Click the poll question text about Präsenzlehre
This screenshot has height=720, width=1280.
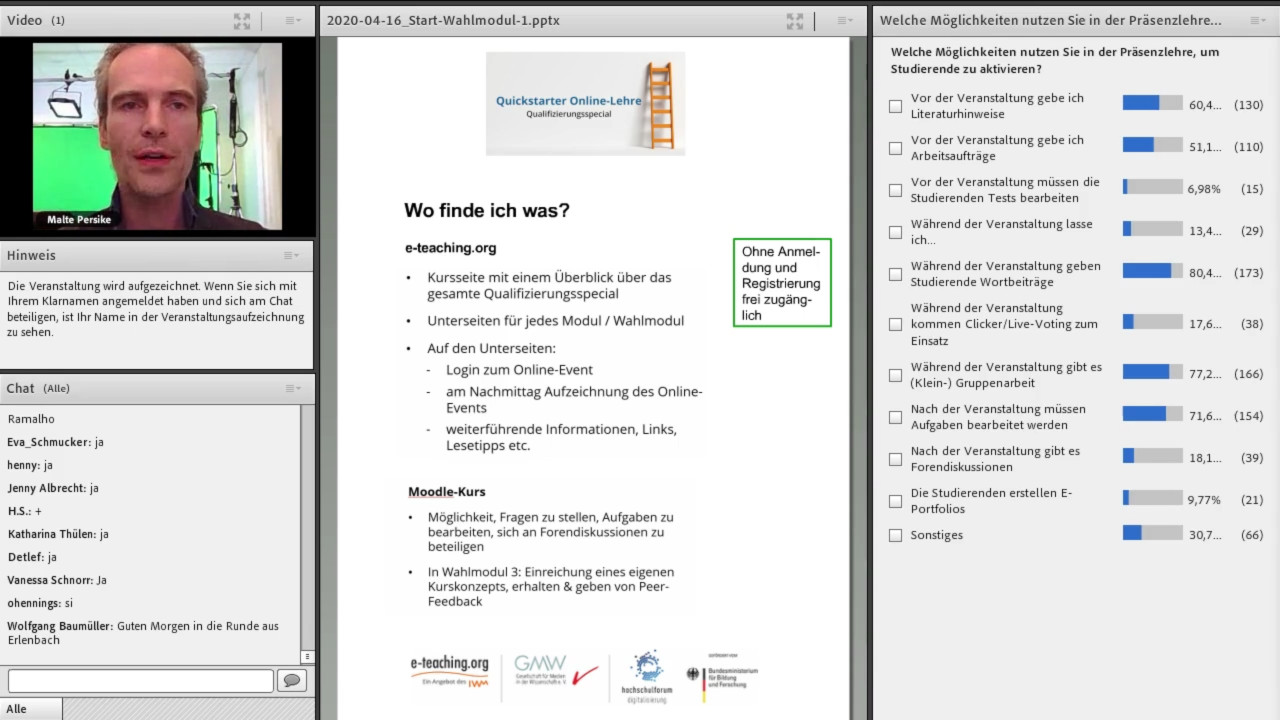[x=1055, y=60]
